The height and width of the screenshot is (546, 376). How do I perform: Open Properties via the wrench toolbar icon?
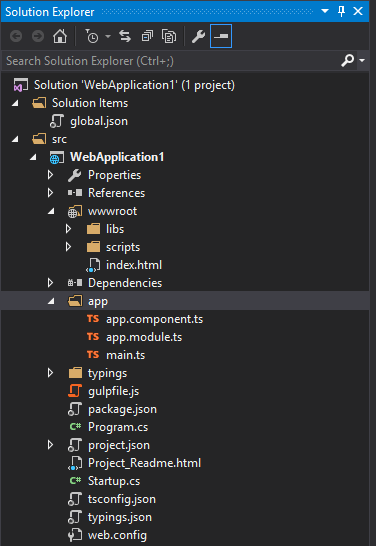tap(198, 36)
